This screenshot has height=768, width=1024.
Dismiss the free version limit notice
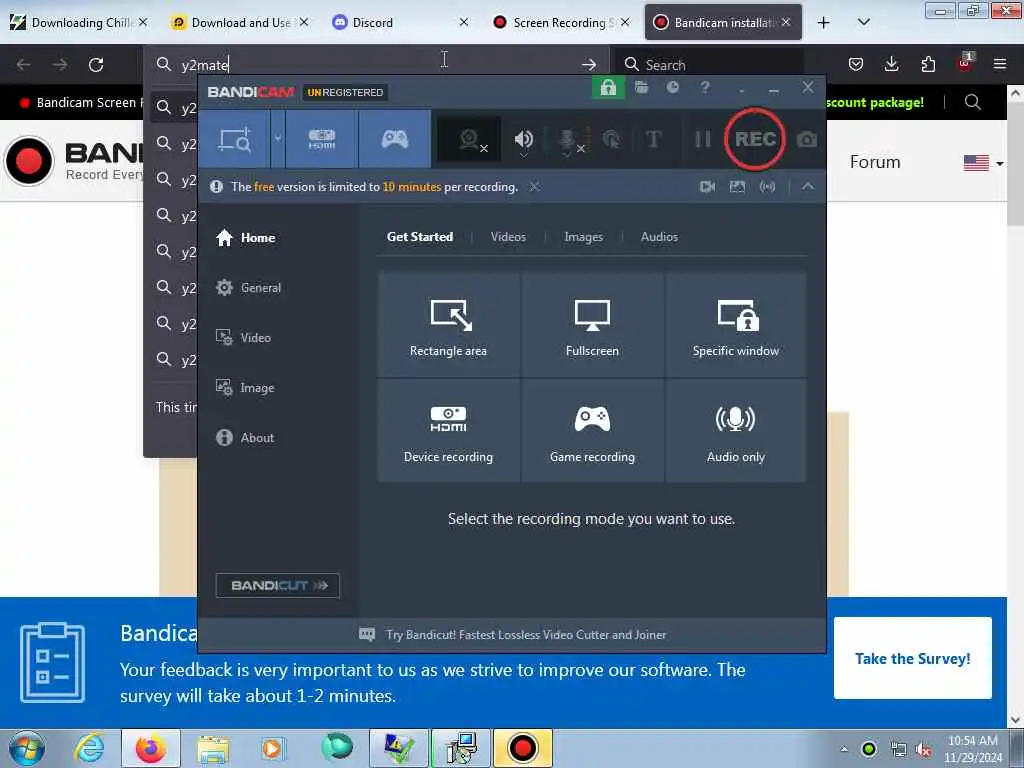534,187
